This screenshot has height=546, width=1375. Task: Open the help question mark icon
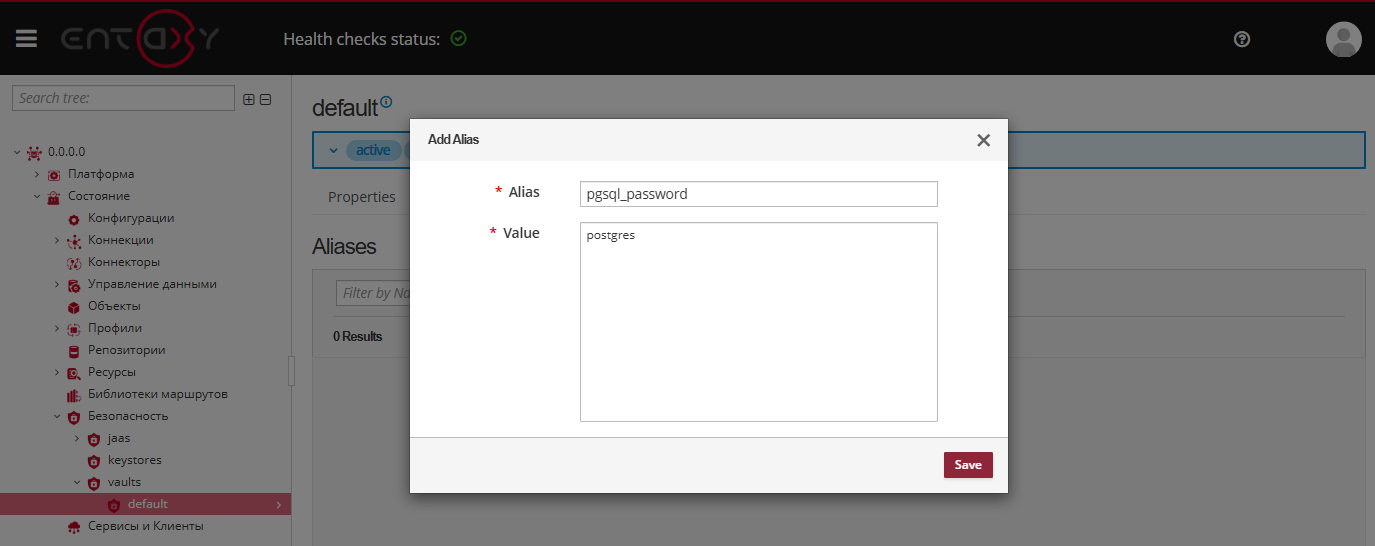pos(1242,39)
